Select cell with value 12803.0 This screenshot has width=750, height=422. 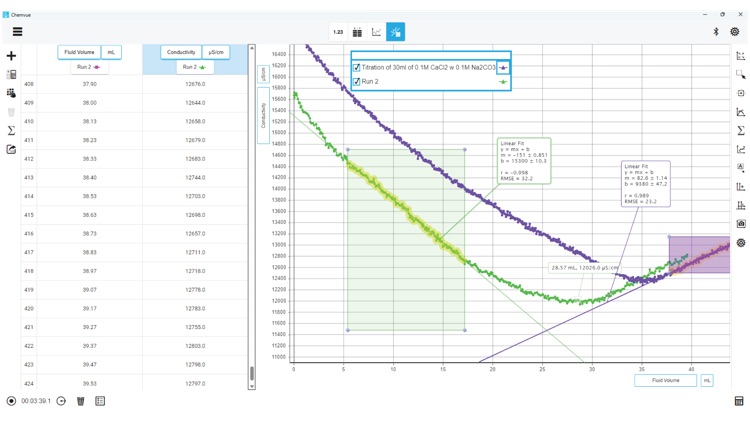pyautogui.click(x=195, y=346)
